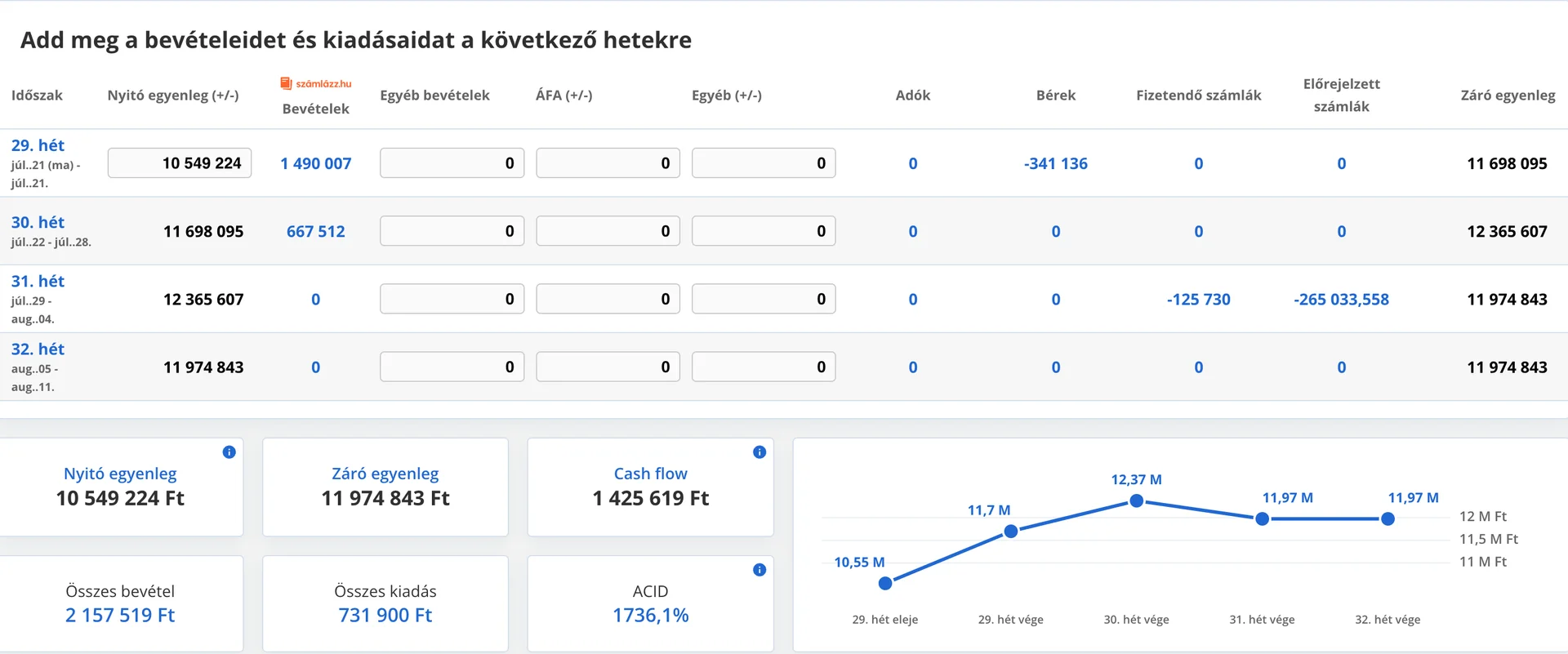The image size is (1568, 654).
Task: Click the Záró egyenleg card 11 974 843 Ft value
Action: 385,498
